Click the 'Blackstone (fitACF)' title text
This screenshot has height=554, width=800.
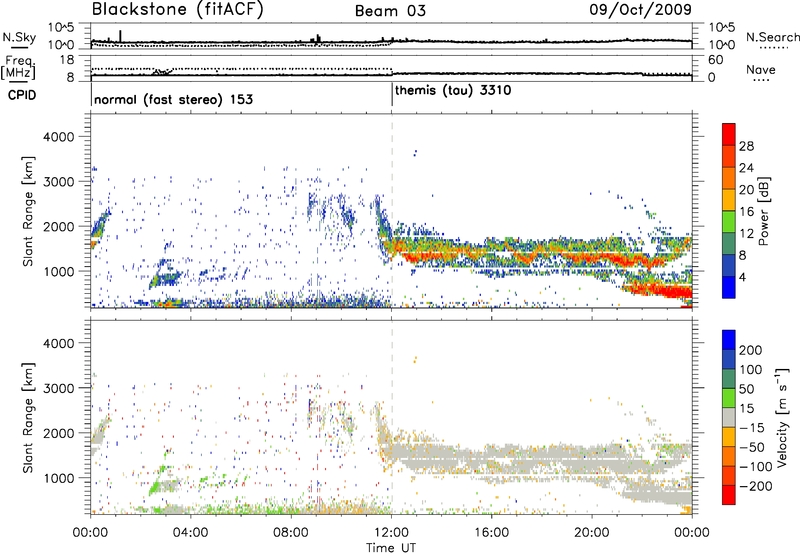178,10
